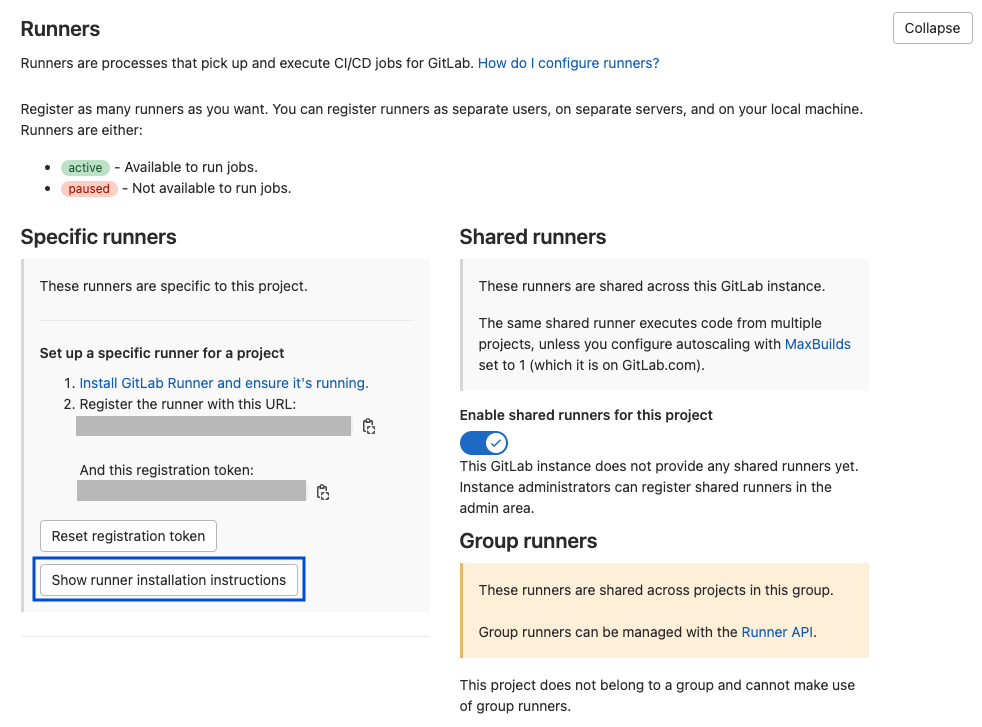Select the redacted registration token field
982x727 pixels.
[191, 490]
